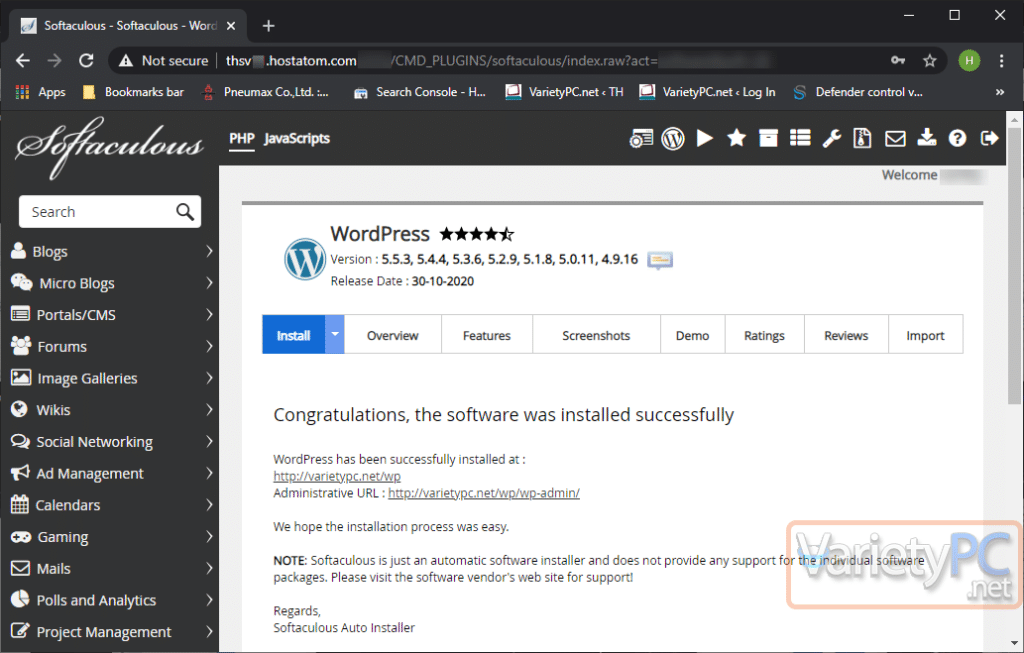Reload the page with the refresh icon
This screenshot has height=653, width=1024.
tap(86, 61)
